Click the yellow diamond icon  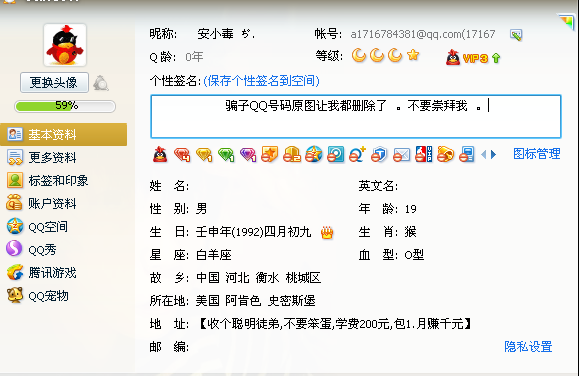tap(204, 154)
